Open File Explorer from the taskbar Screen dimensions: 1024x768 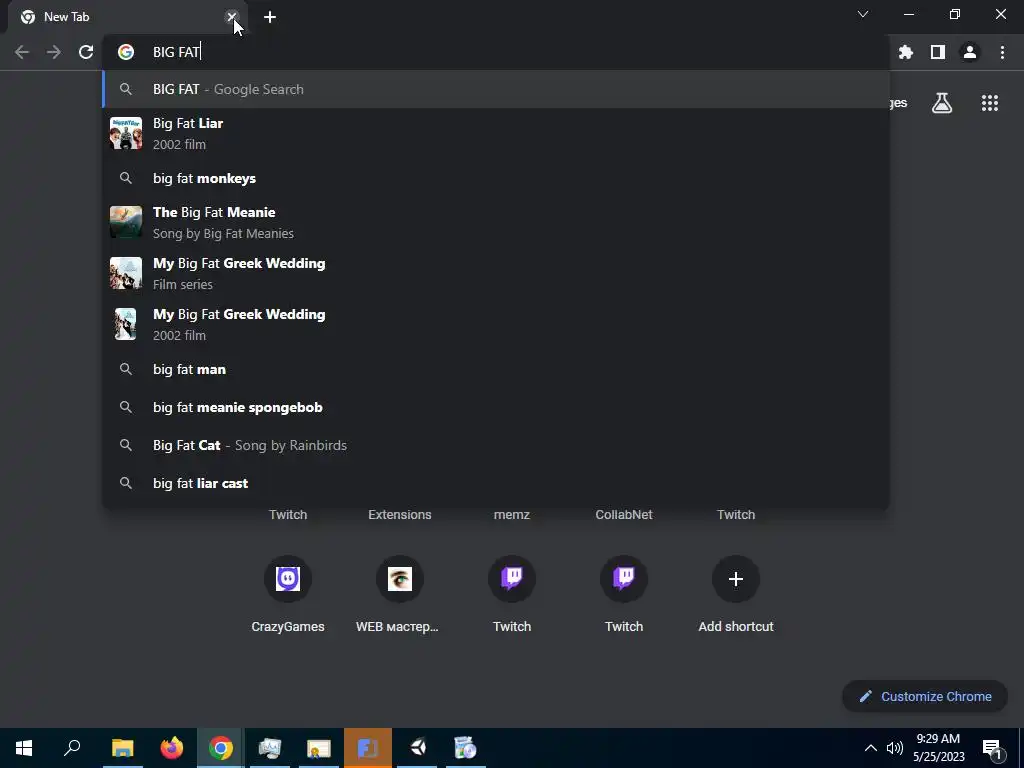(x=123, y=748)
